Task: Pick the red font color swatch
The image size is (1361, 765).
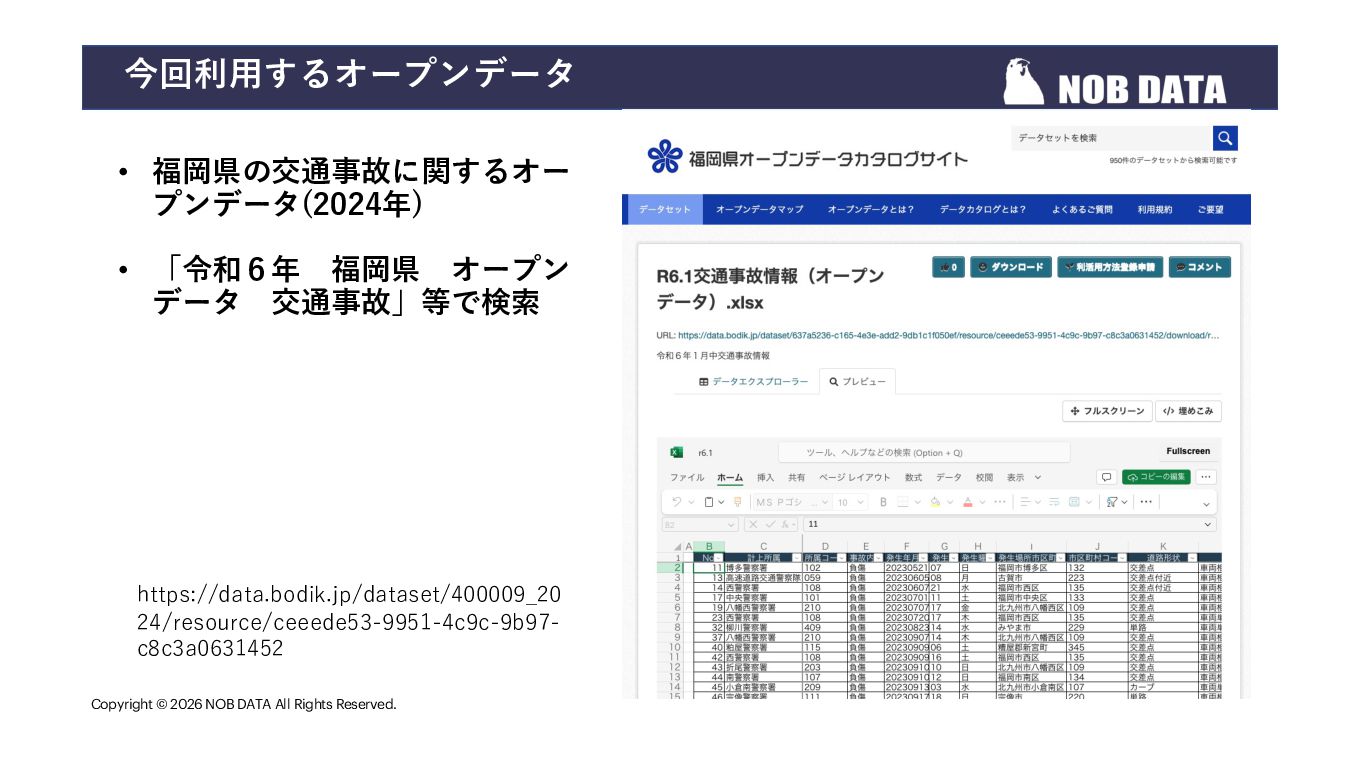Action: pyautogui.click(x=967, y=502)
